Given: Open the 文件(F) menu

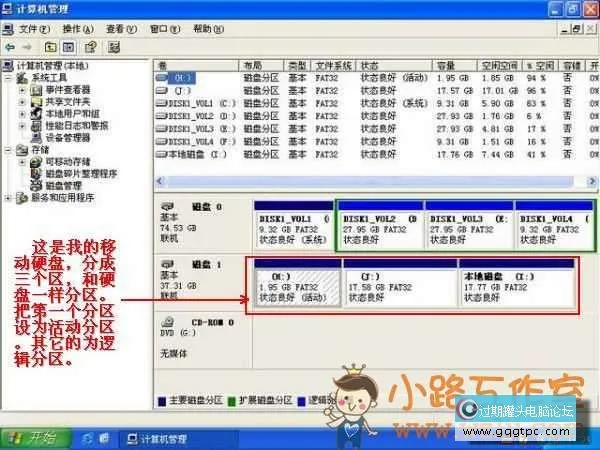Looking at the screenshot, I should (x=34, y=29).
